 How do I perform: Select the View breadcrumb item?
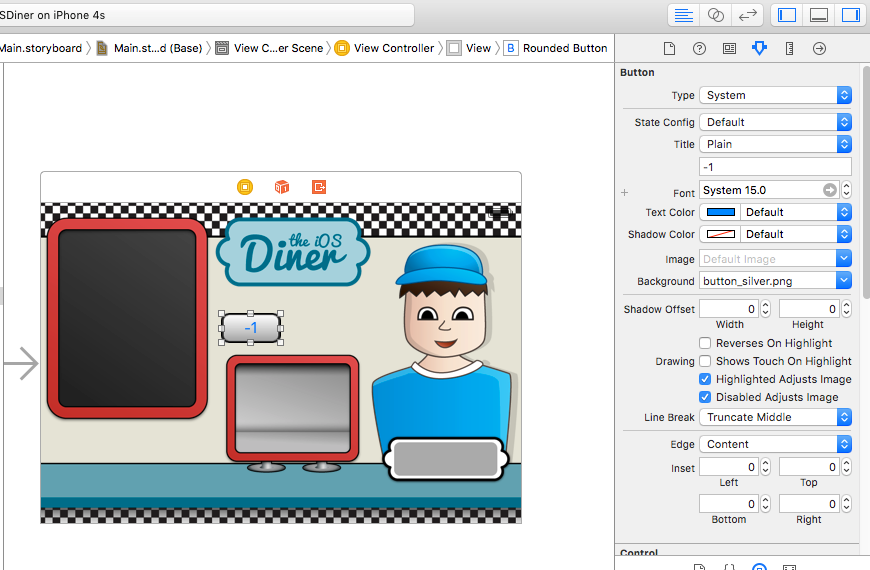pyautogui.click(x=469, y=48)
